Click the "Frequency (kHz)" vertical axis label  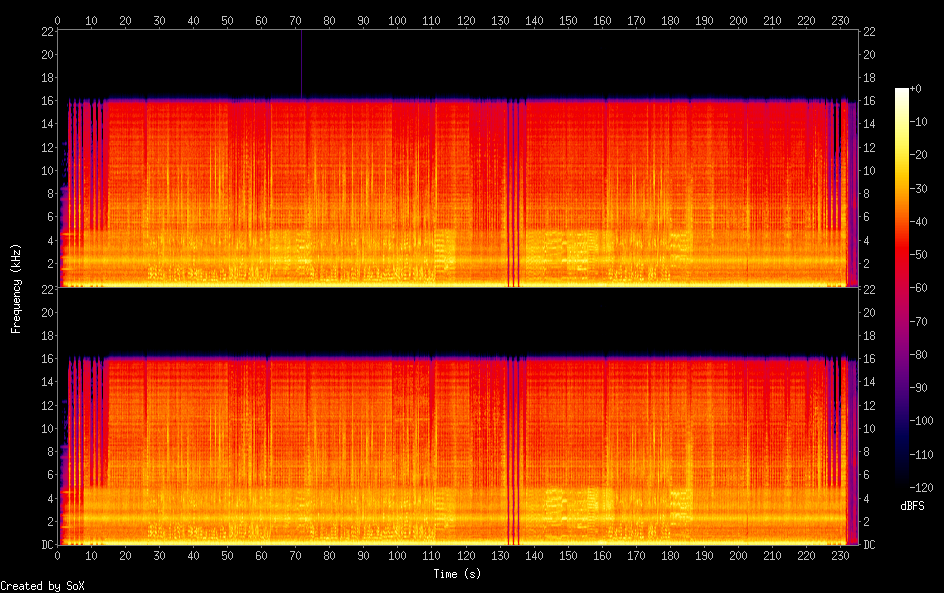coord(16,288)
